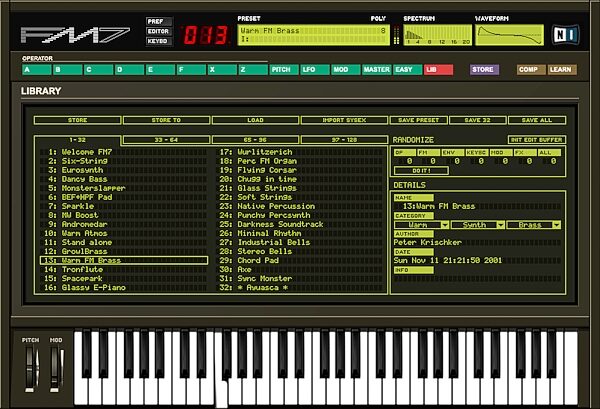Click the author field Peter Krischker

pyautogui.click(x=477, y=243)
